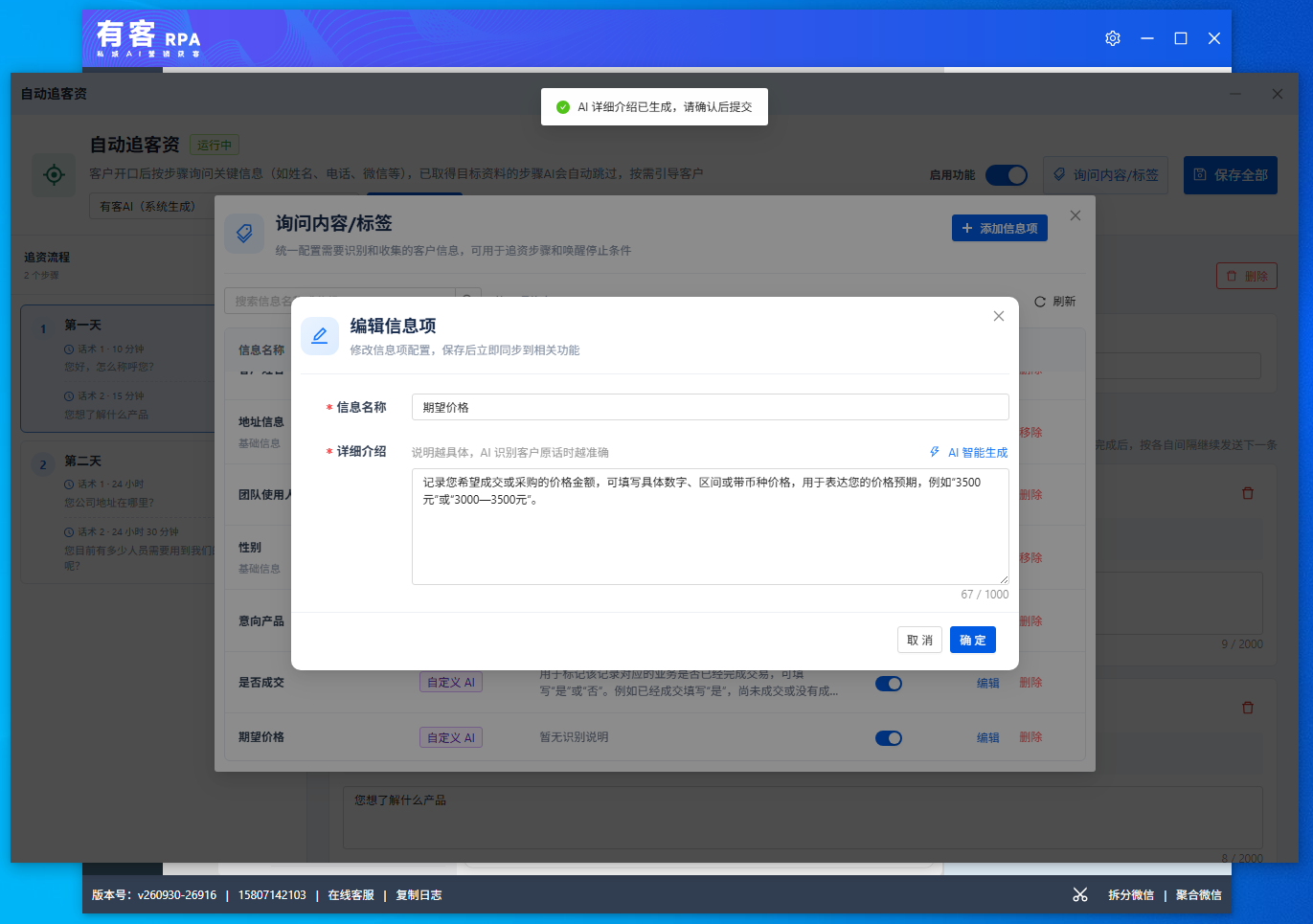The width and height of the screenshot is (1313, 924).
Task: Click the 您想了解什么产品 text box at the bottom
Action: point(803,817)
